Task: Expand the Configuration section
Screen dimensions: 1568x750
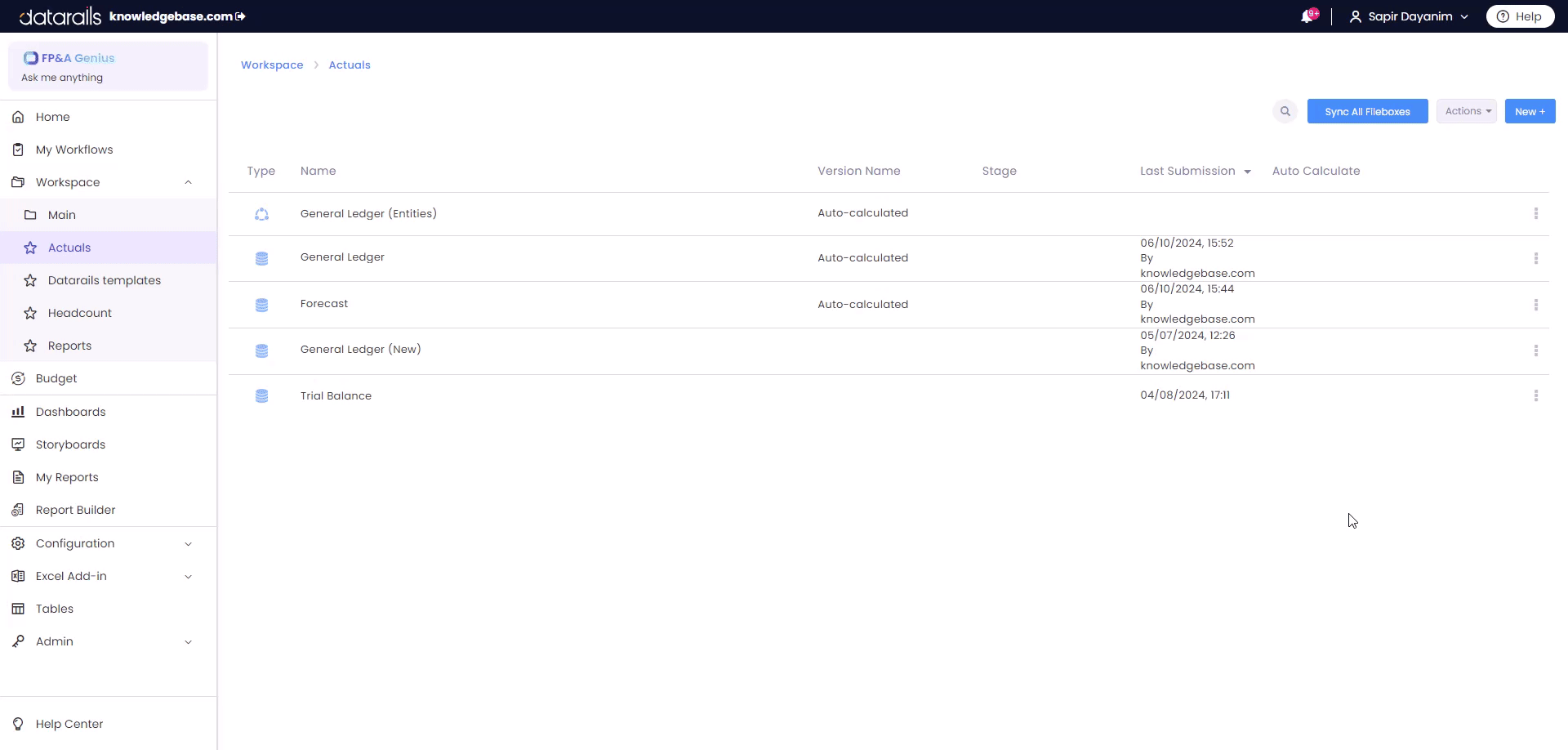Action: pos(188,543)
